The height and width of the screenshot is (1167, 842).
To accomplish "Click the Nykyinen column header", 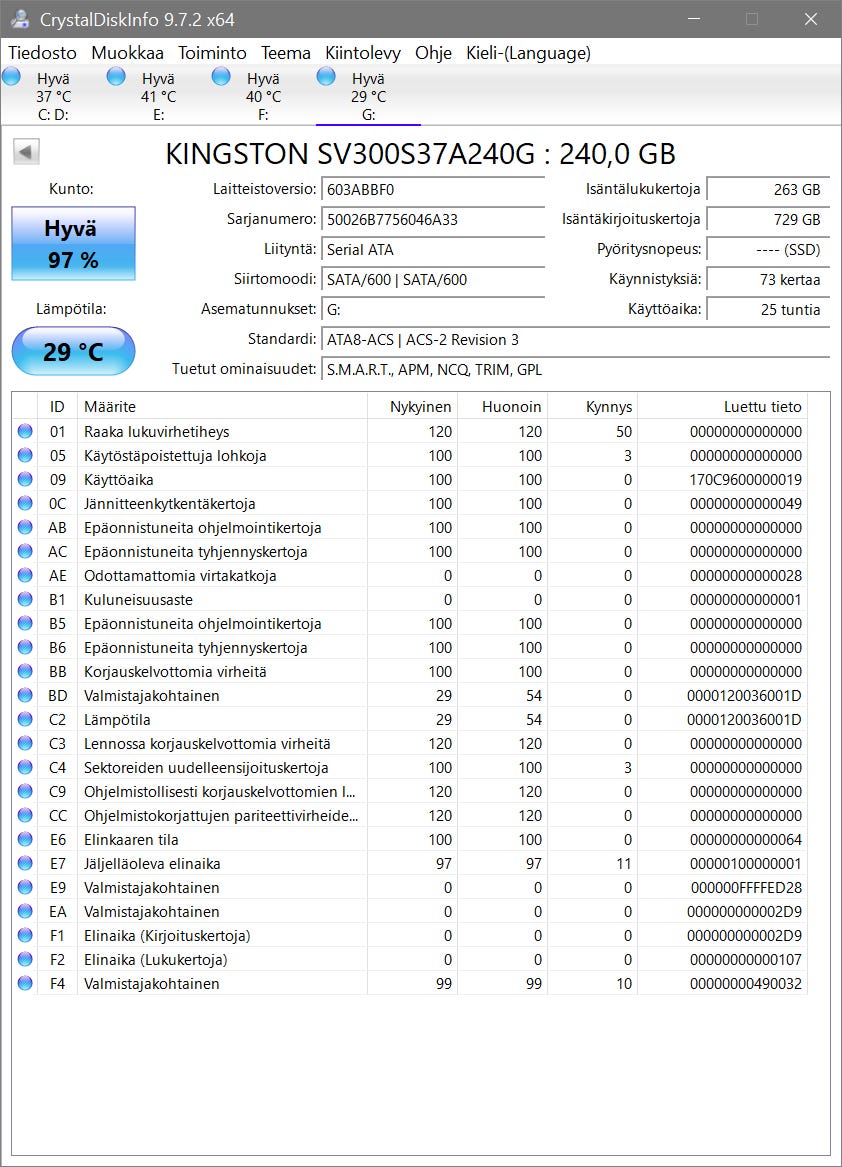I will tap(412, 406).
